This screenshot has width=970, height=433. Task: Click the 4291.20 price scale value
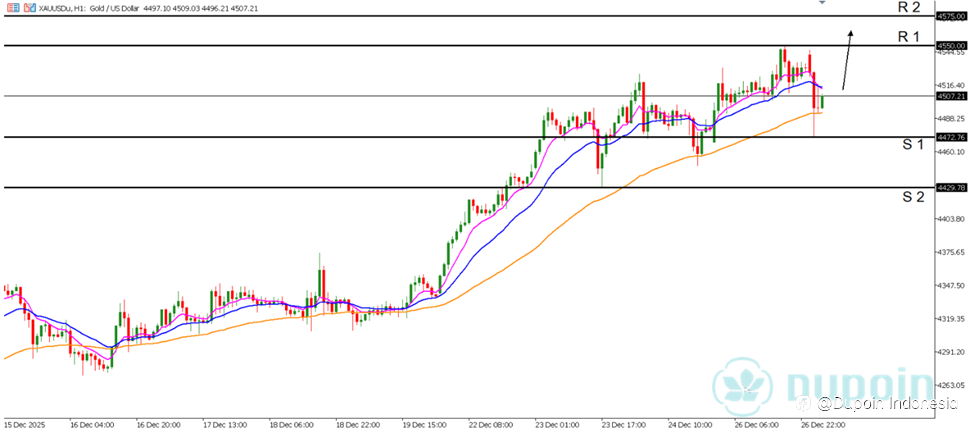coord(952,352)
